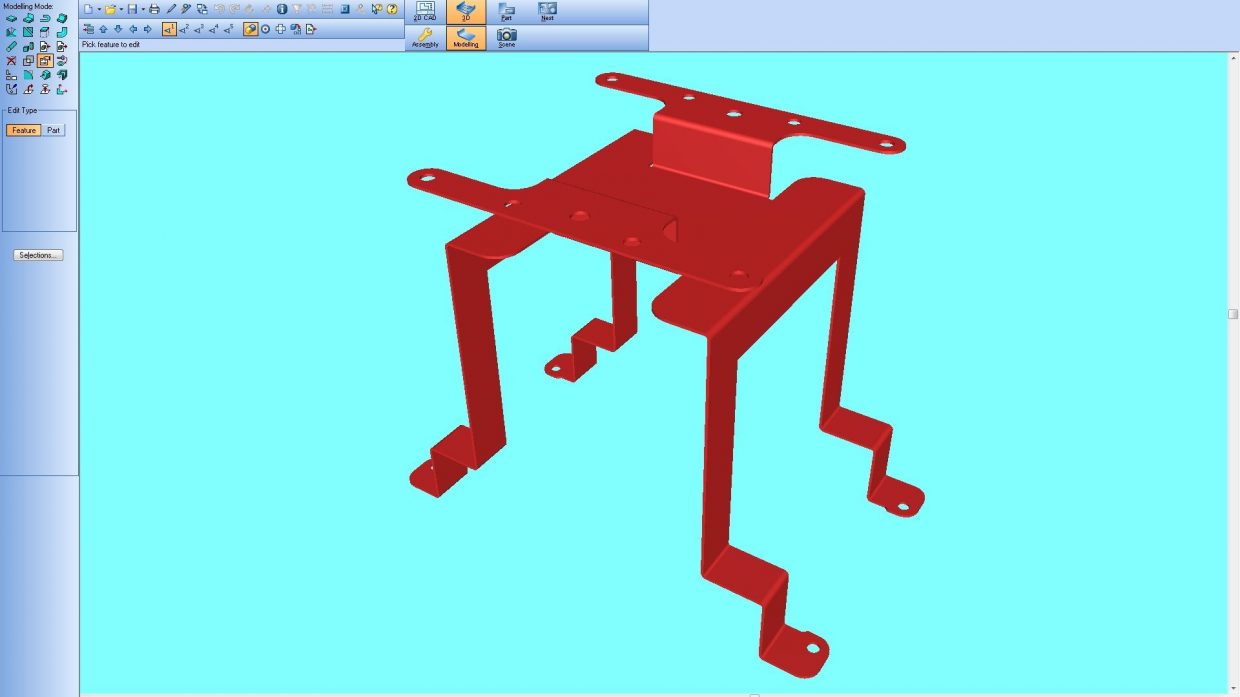Image resolution: width=1240 pixels, height=697 pixels.
Task: Expand the Open folder dropdown arrow
Action: [x=121, y=9]
